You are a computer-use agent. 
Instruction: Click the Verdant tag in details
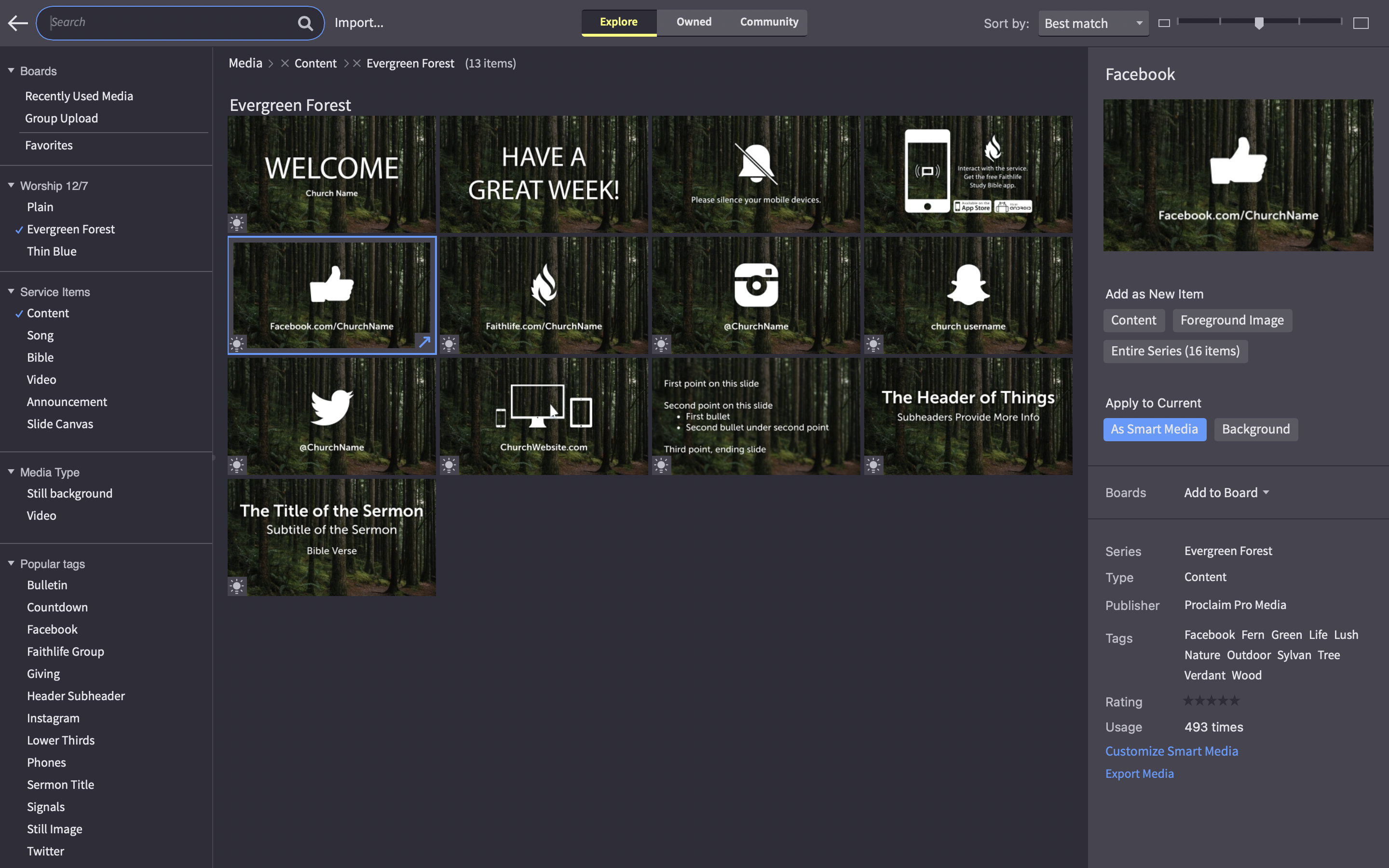point(1204,675)
